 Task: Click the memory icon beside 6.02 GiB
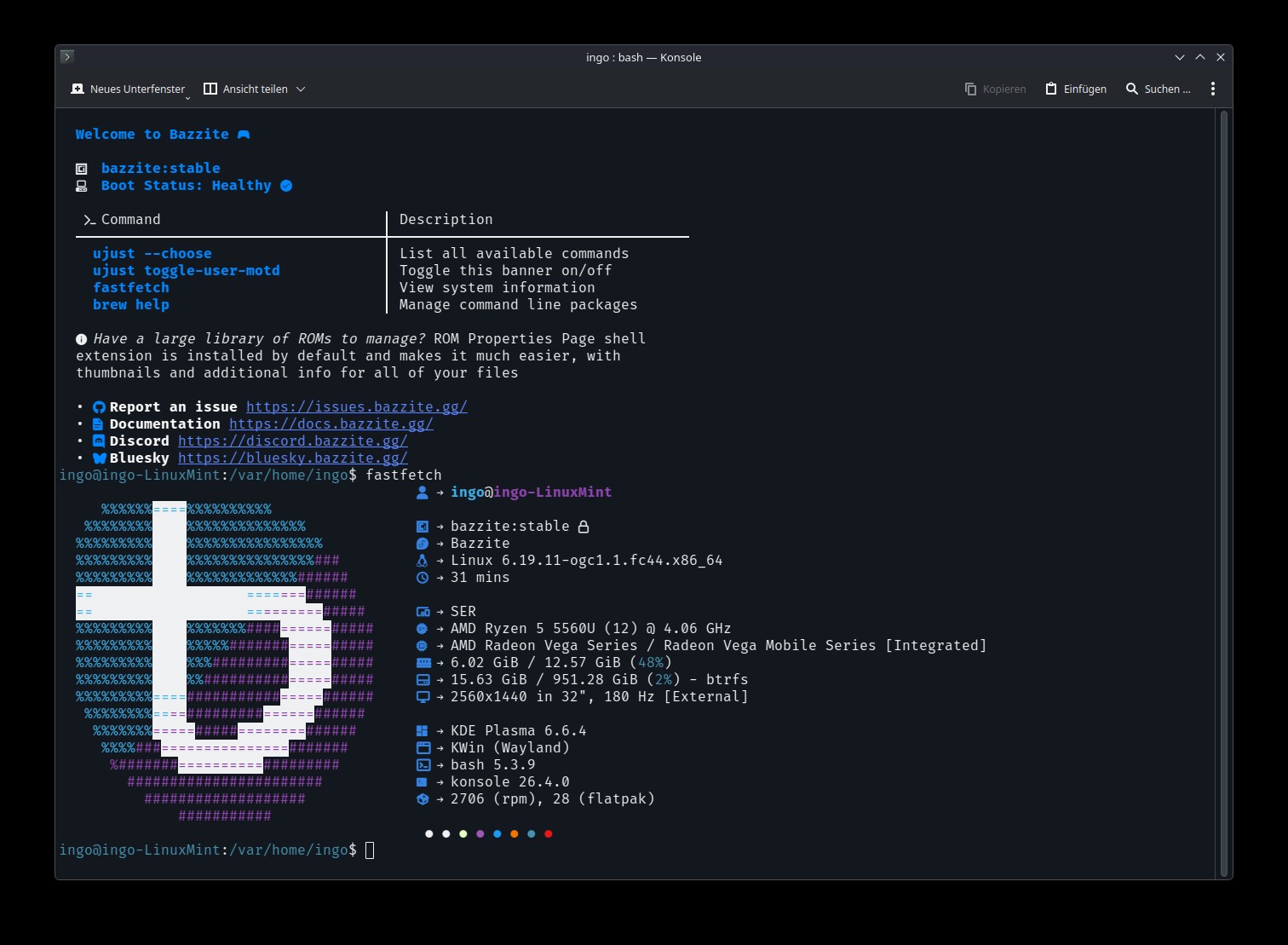click(423, 663)
